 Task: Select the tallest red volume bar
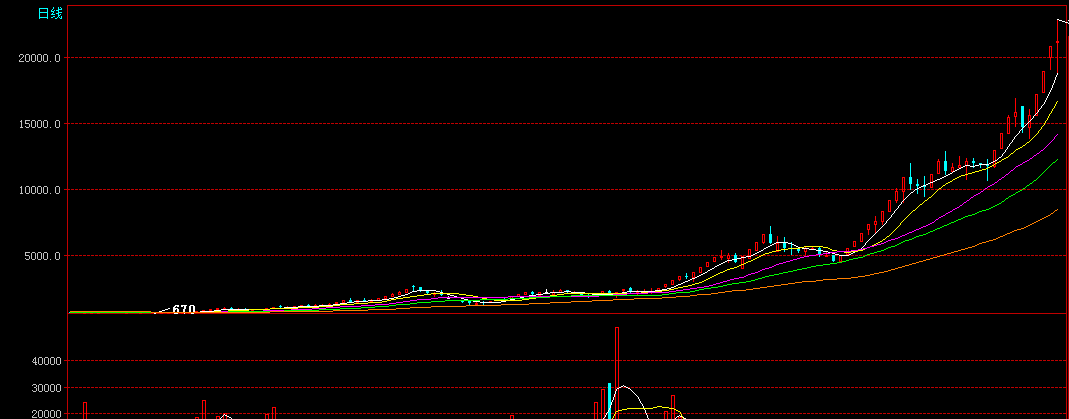coord(617,370)
